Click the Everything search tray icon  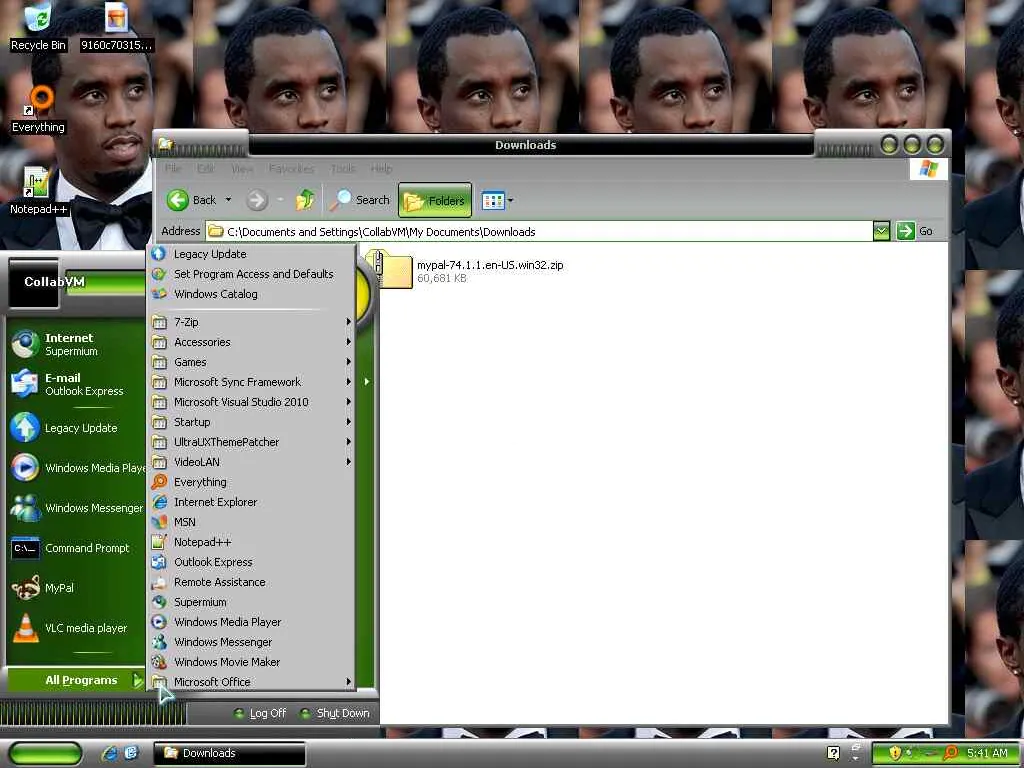[952, 754]
